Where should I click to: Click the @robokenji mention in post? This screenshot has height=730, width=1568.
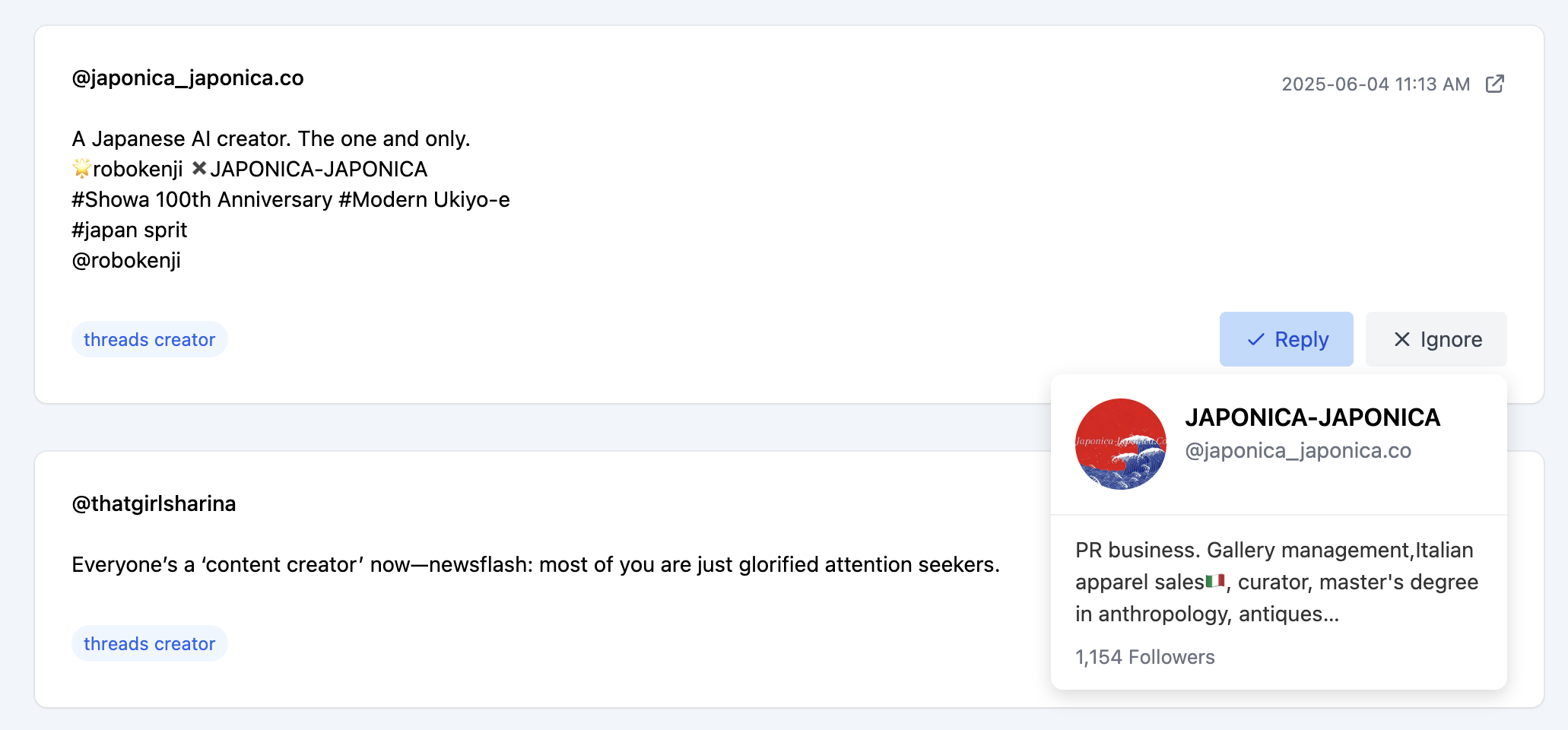pos(126,261)
